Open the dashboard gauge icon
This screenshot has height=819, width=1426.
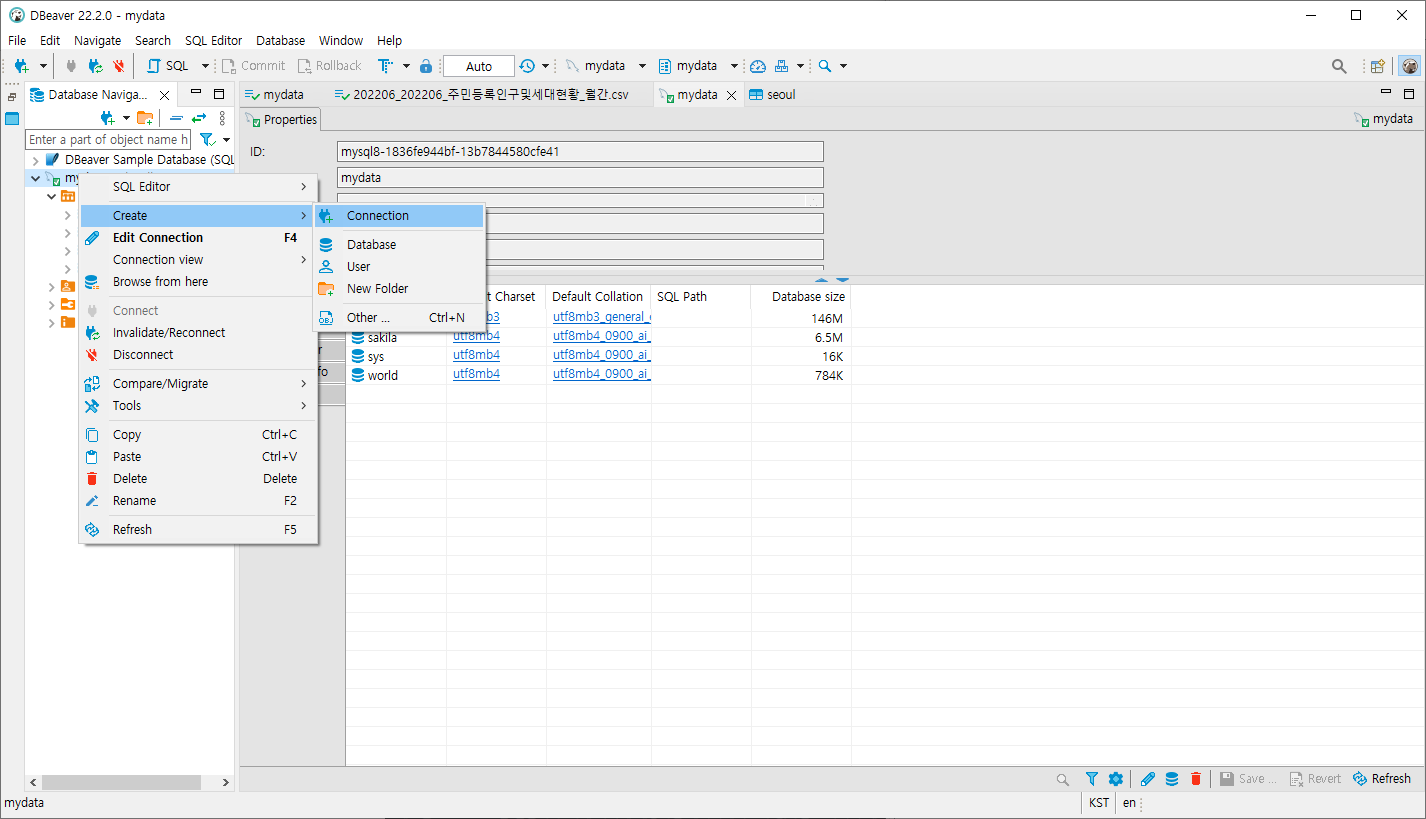pos(758,66)
